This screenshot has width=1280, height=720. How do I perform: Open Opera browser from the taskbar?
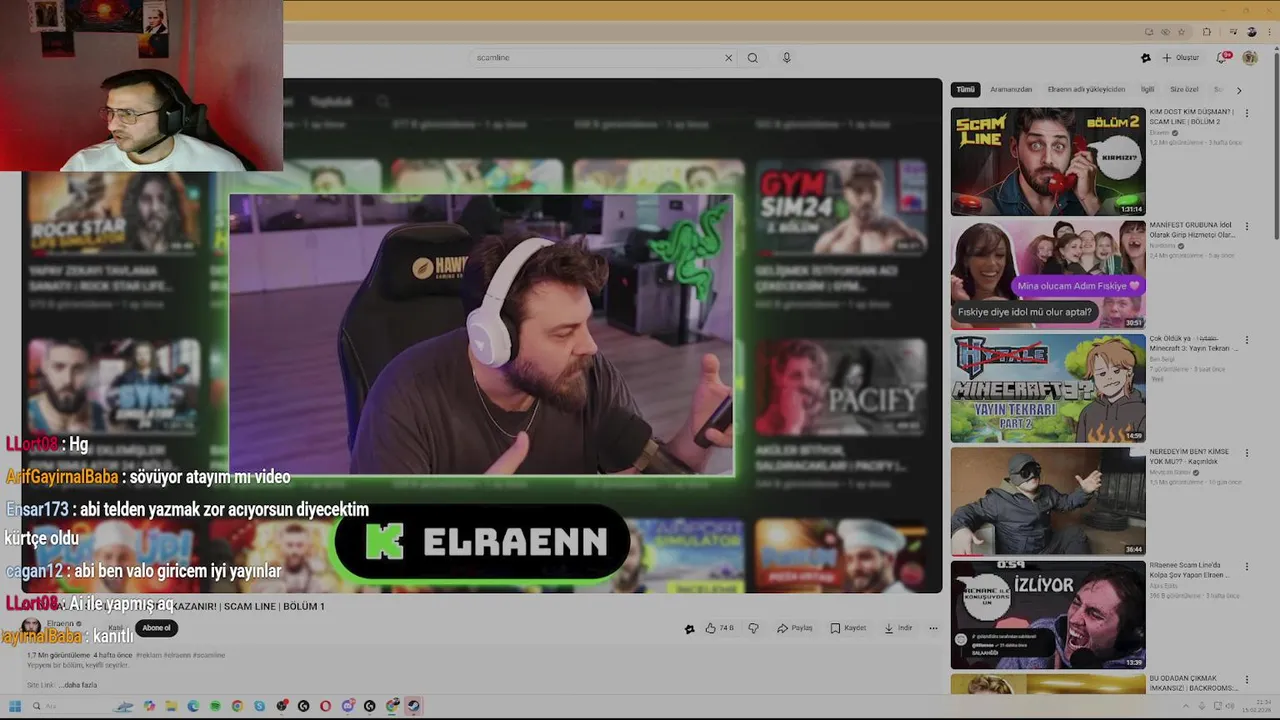click(325, 706)
